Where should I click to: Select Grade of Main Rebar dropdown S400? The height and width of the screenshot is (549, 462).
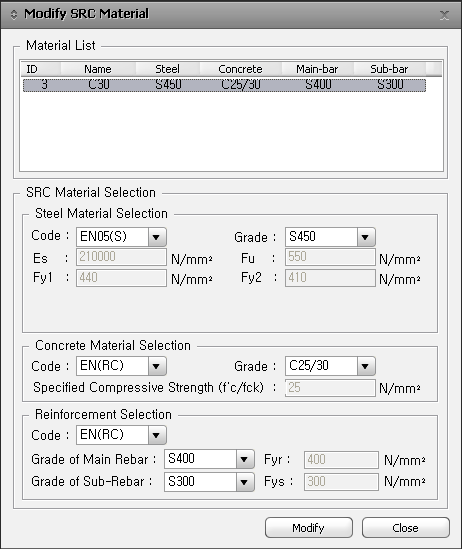point(209,459)
